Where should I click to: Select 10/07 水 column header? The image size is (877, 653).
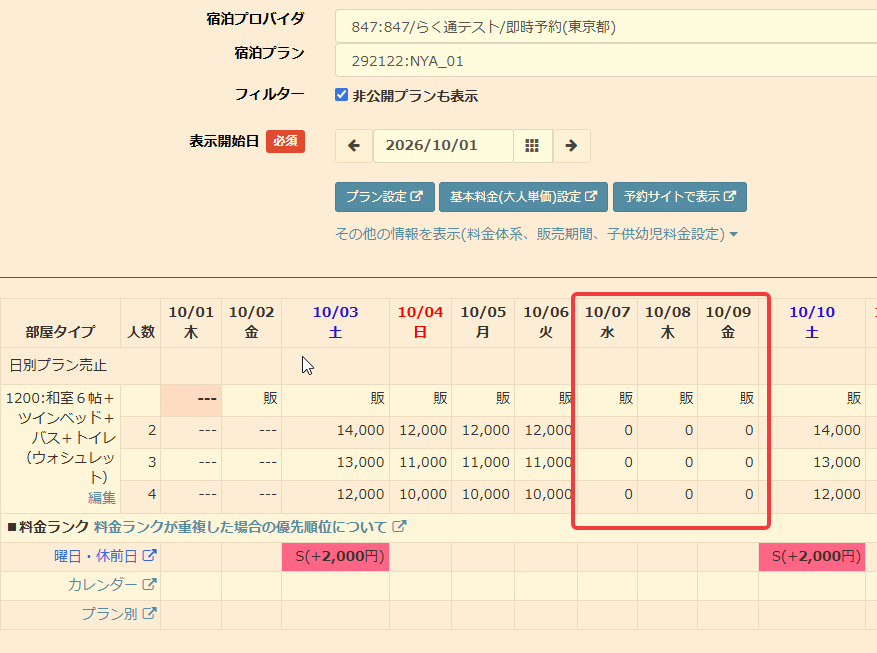click(607, 323)
